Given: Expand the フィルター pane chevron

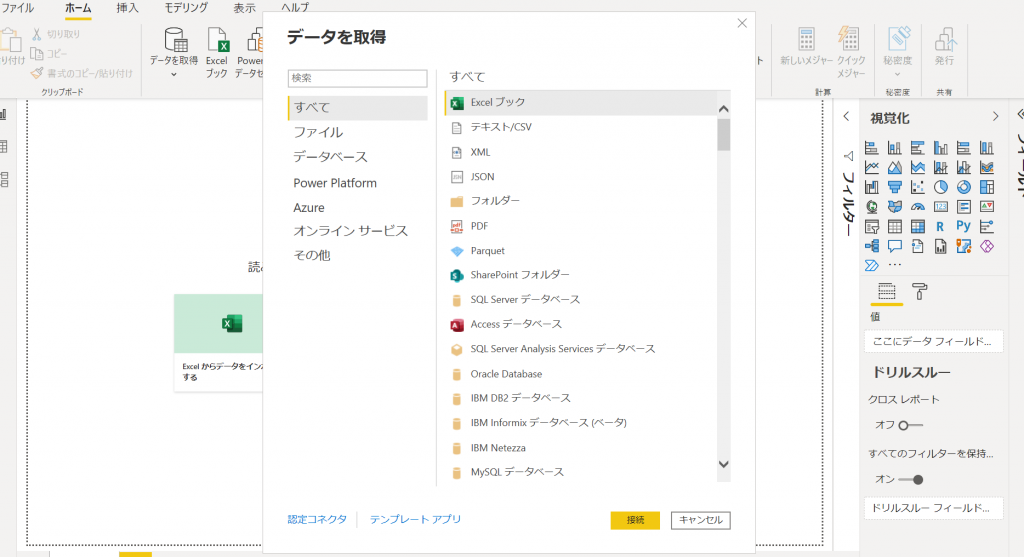Looking at the screenshot, I should coord(846,117).
